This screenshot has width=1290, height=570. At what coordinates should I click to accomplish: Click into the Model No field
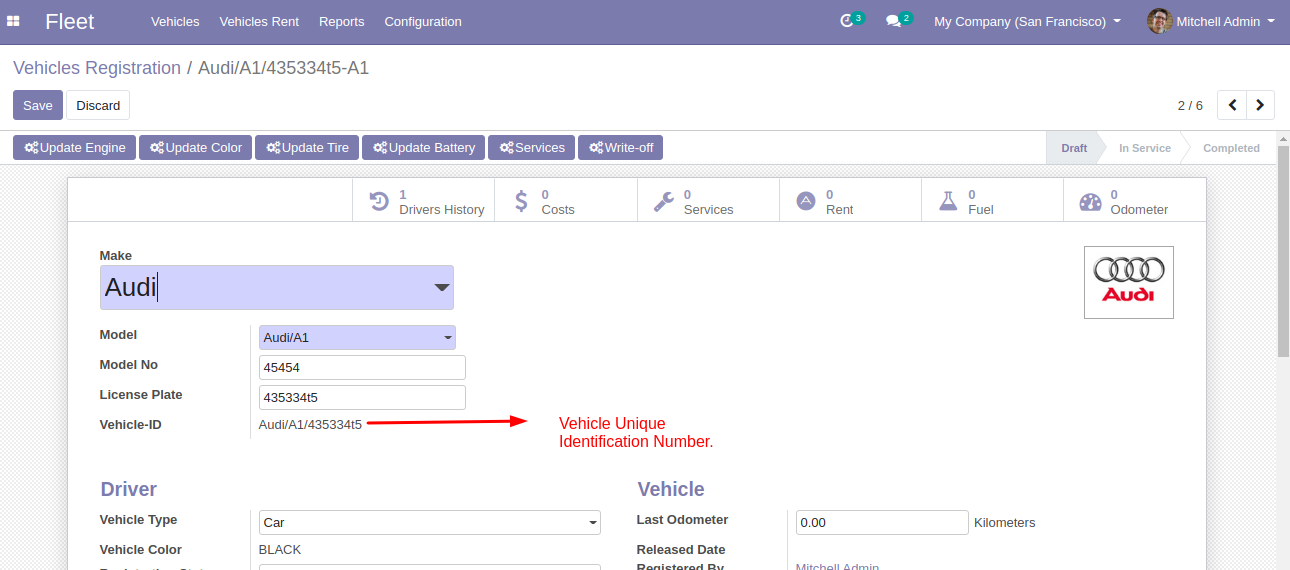[362, 368]
